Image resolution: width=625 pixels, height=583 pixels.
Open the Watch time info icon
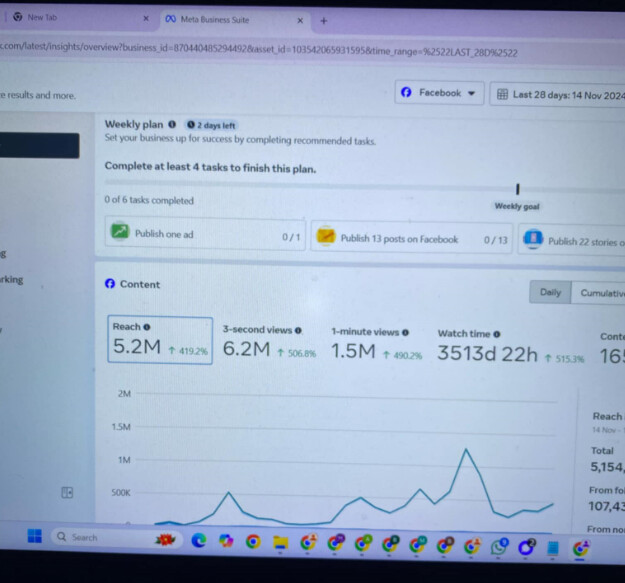coord(497,334)
